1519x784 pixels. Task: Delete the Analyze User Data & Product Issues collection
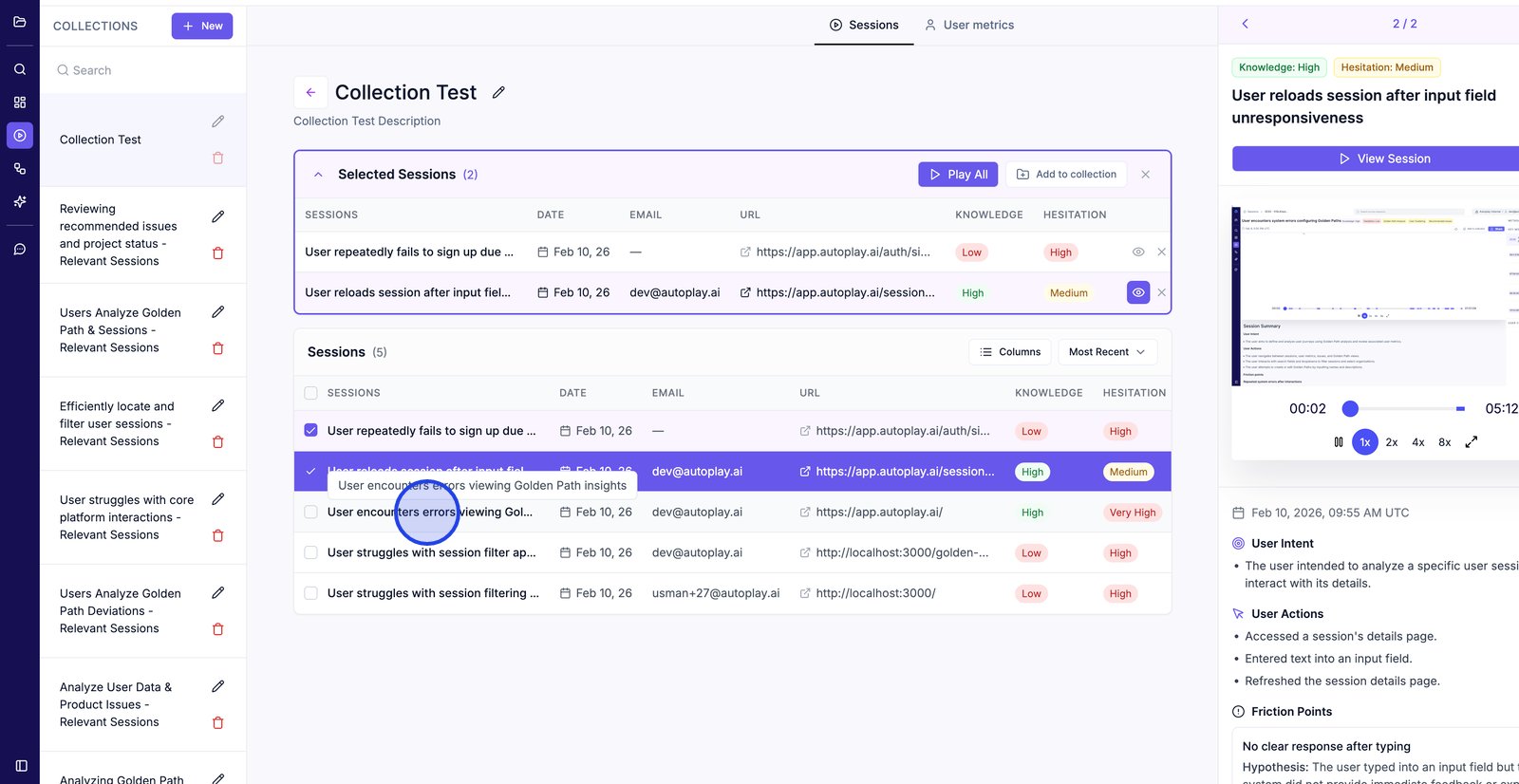pos(218,723)
